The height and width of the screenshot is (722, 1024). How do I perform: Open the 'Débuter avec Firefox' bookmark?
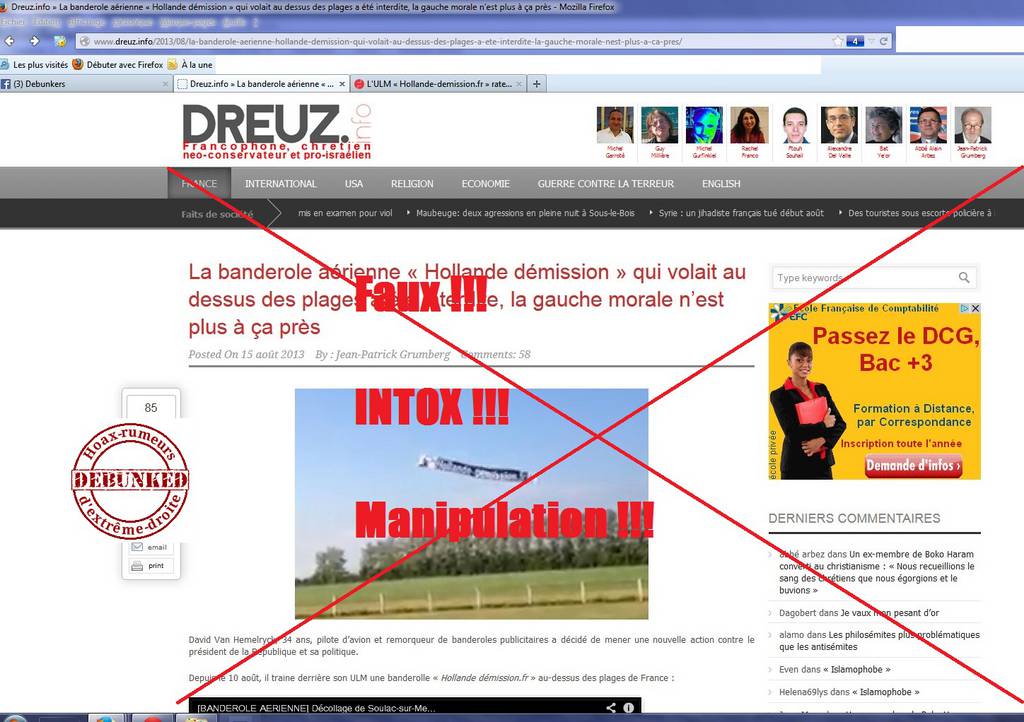(118, 65)
